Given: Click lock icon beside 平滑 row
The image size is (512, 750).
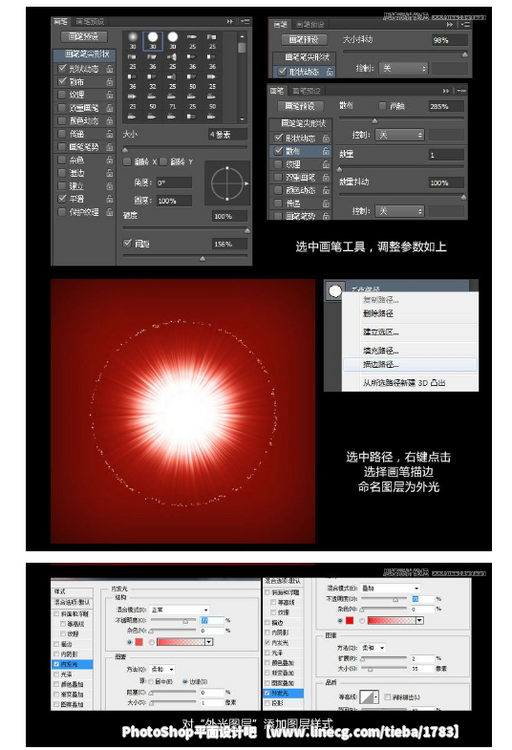Looking at the screenshot, I should 110,199.
